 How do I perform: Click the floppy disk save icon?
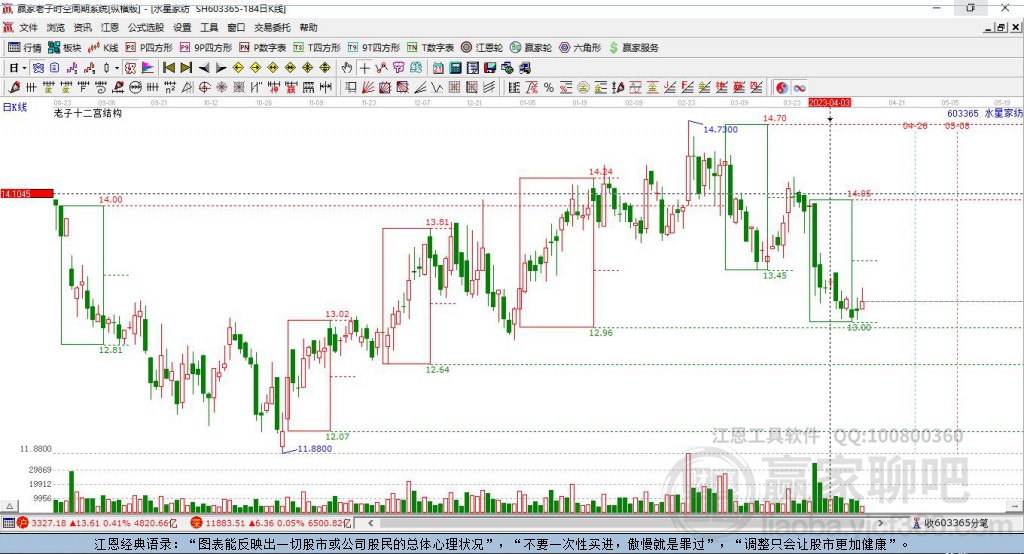pyautogui.click(x=490, y=68)
